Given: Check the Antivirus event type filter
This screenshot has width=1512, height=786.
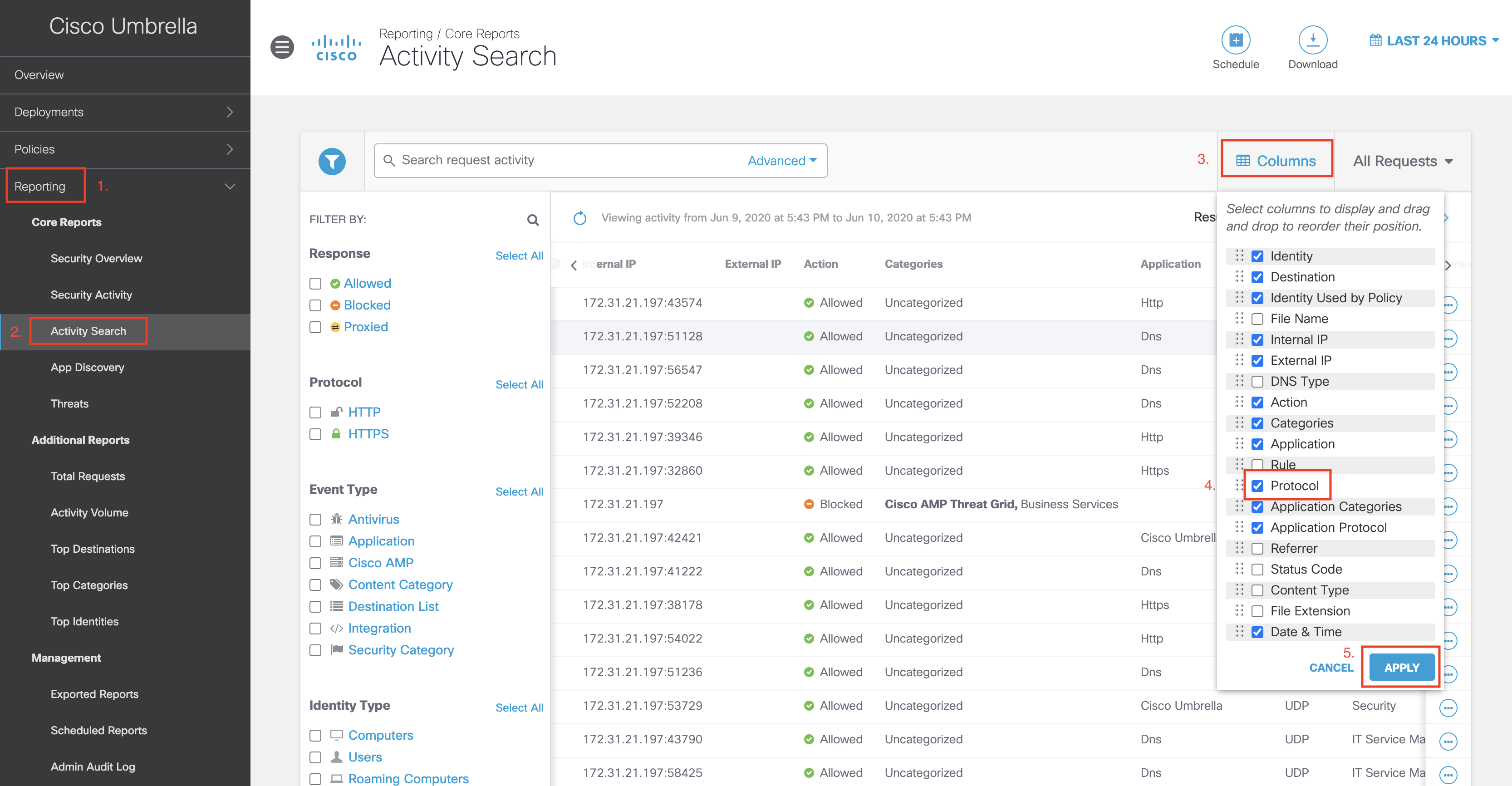Looking at the screenshot, I should [315, 520].
